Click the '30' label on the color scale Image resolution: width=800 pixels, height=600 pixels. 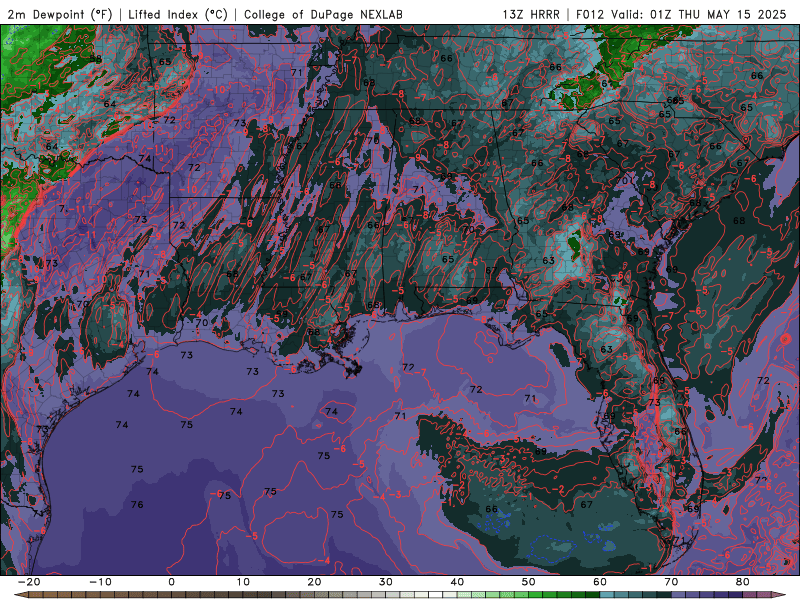pyautogui.click(x=386, y=582)
